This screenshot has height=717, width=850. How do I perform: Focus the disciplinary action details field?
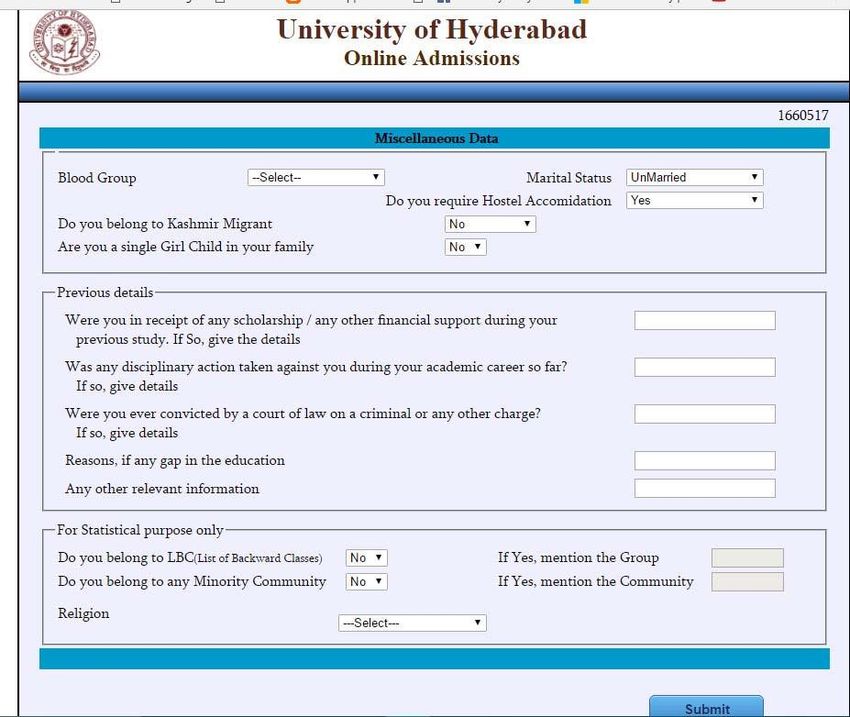click(705, 367)
